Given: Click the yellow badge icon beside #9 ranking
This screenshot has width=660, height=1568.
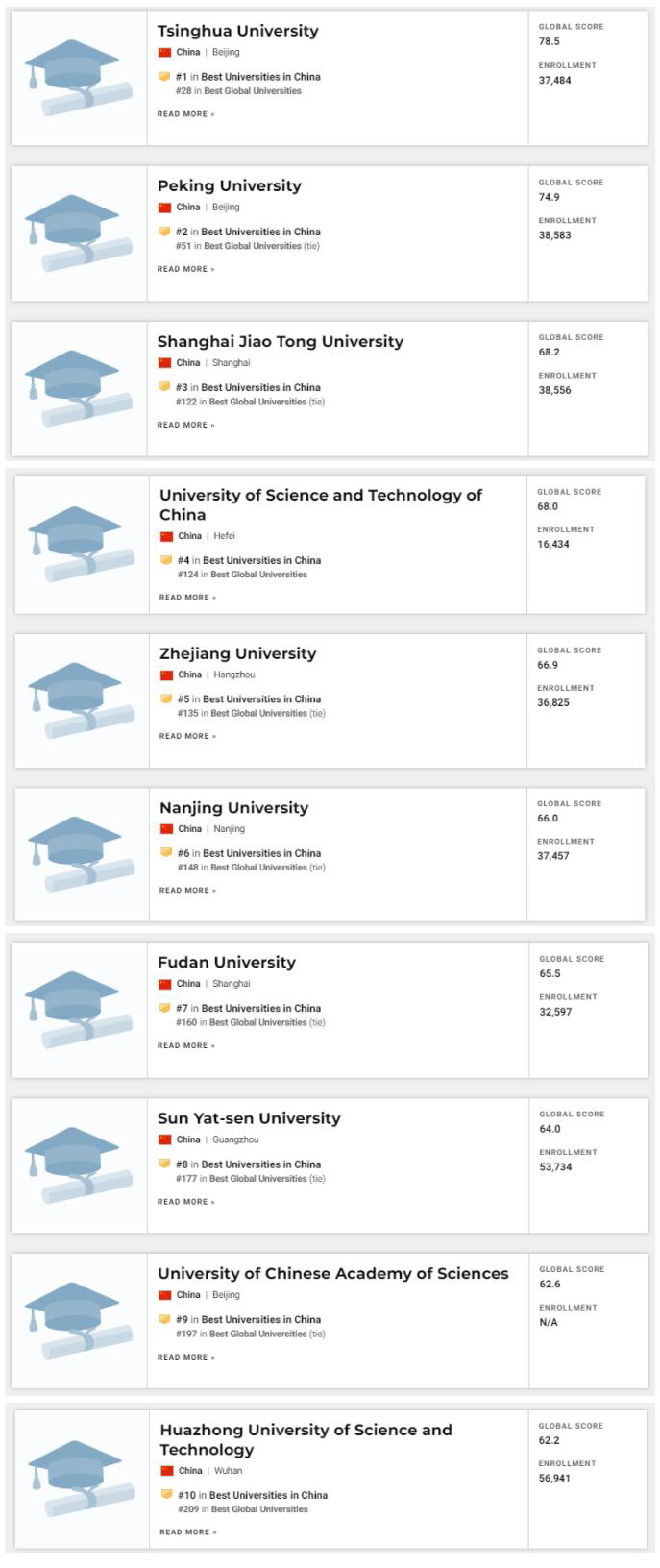Looking at the screenshot, I should 165,1319.
